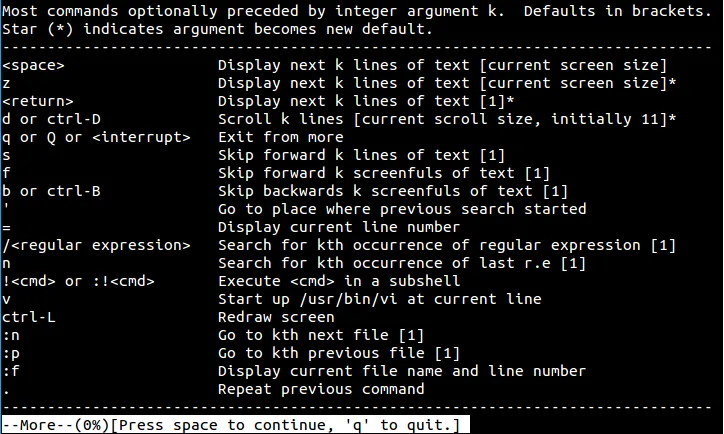Click the 'Star (*) indicates argument' header line
The height and width of the screenshot is (434, 724).
point(218,29)
